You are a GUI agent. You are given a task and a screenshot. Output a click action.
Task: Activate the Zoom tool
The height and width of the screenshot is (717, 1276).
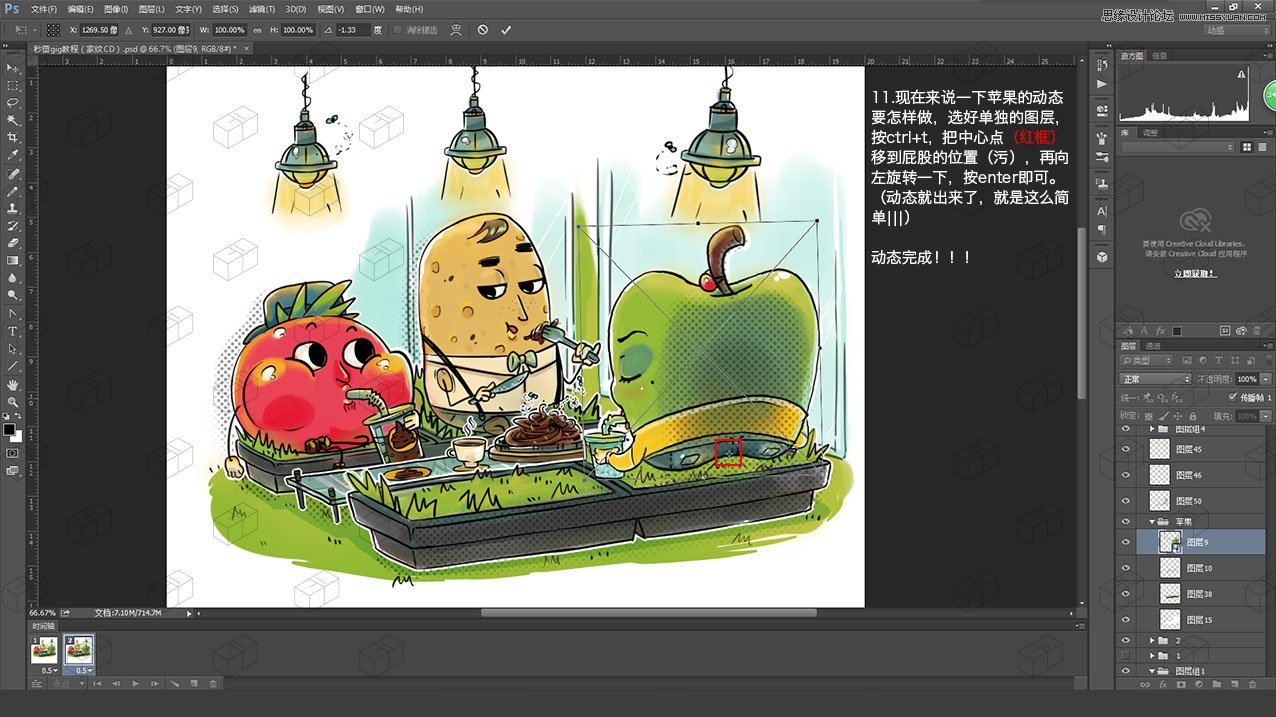tap(13, 403)
